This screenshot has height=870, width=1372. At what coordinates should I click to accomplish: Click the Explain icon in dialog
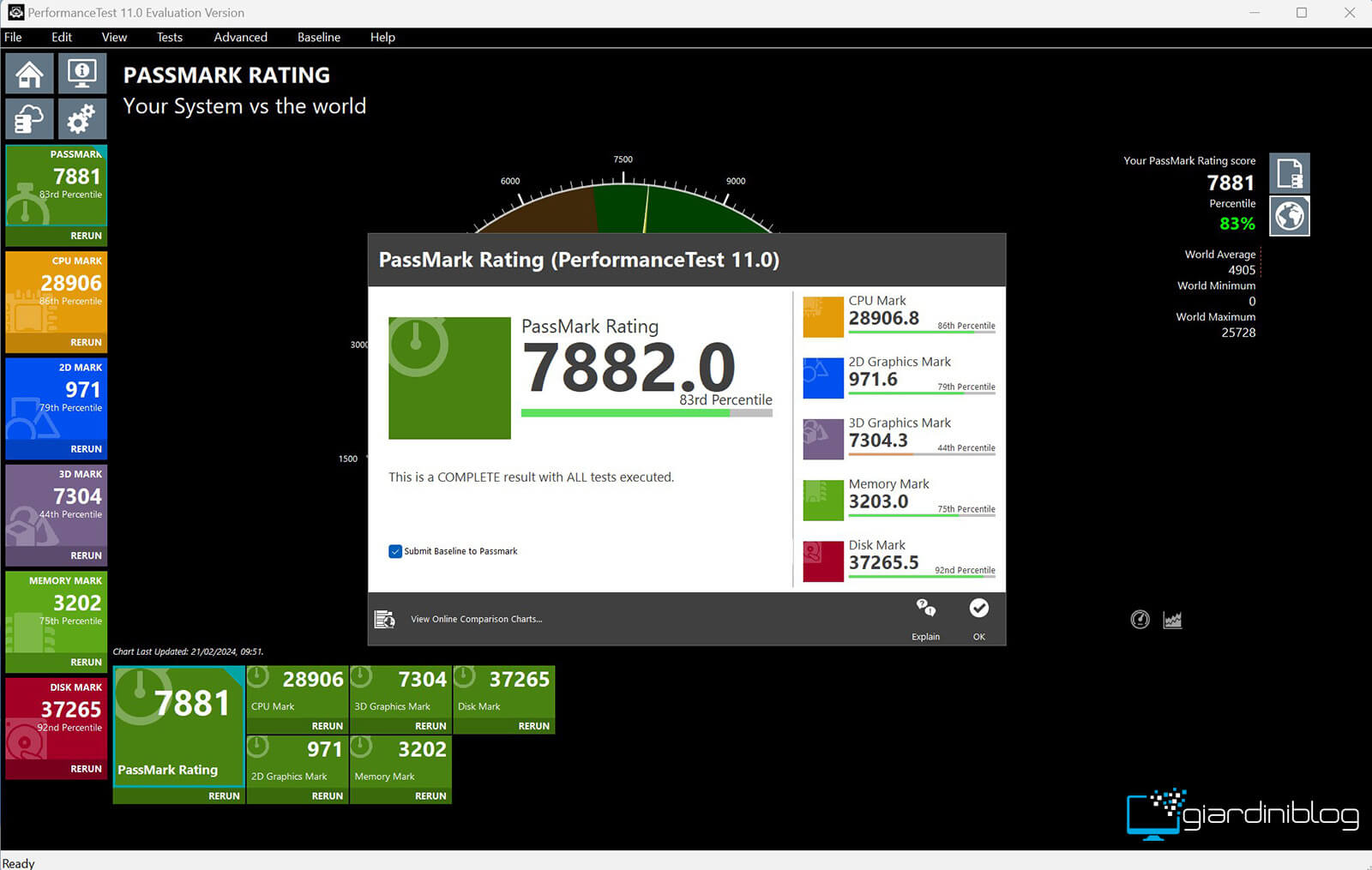(x=925, y=609)
